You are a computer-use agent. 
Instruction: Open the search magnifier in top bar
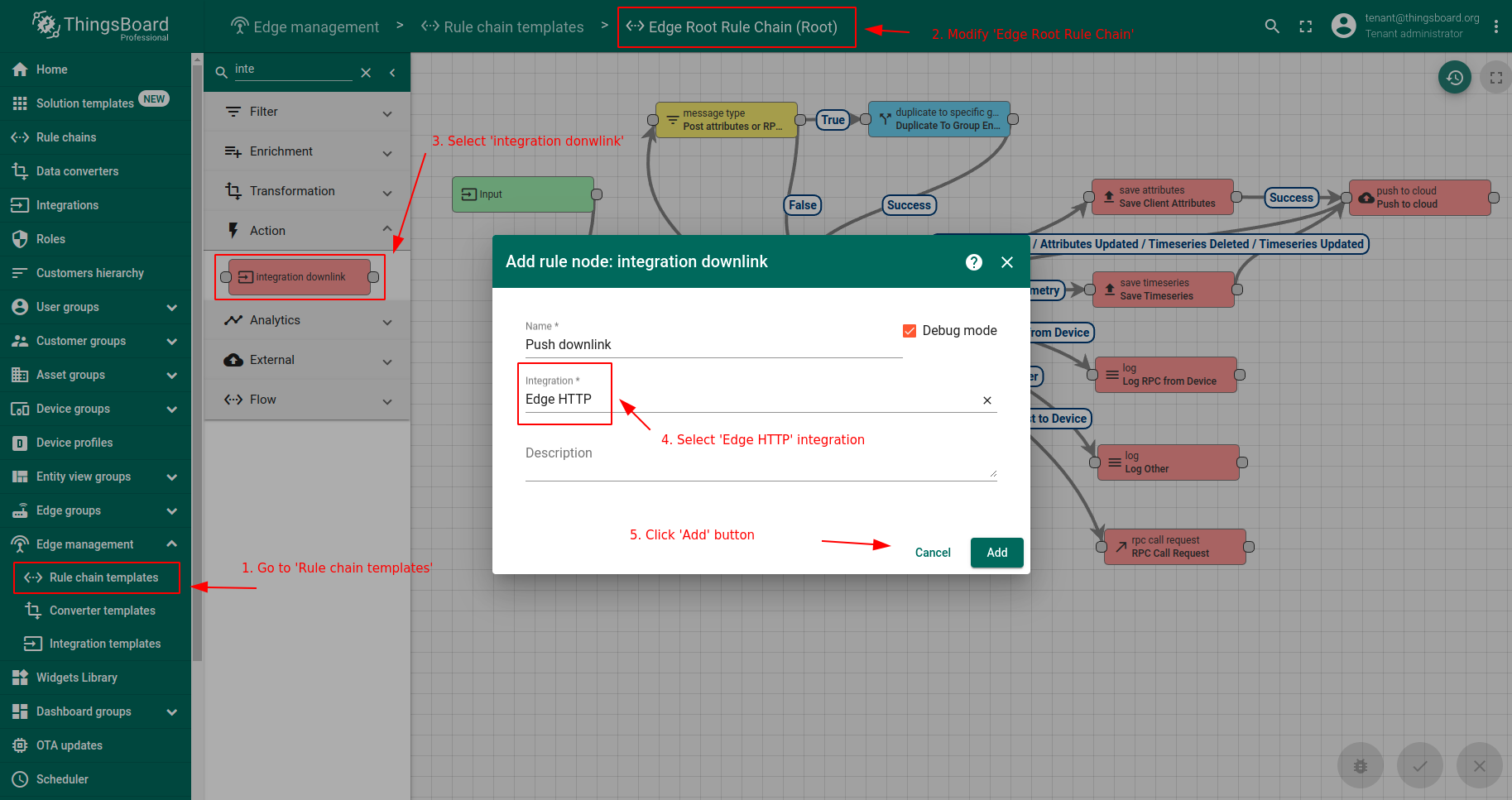[1272, 26]
